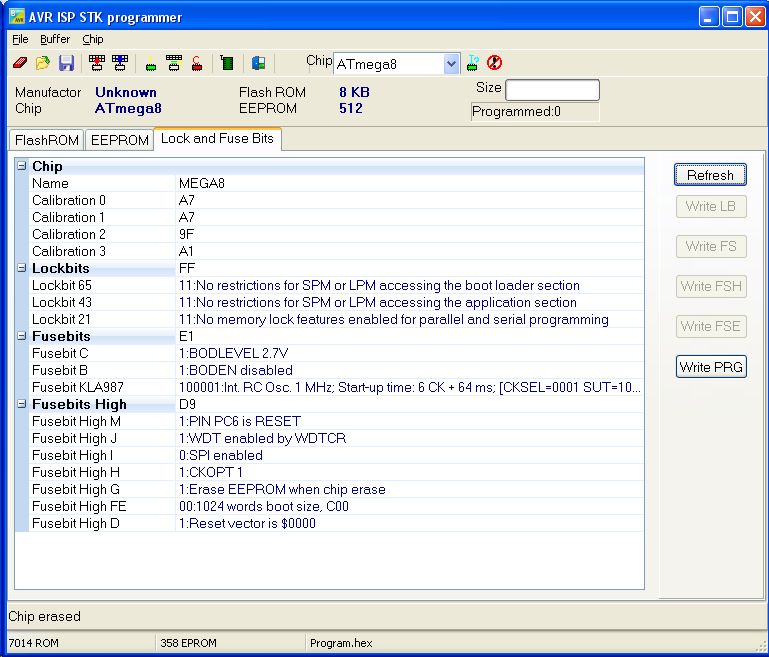This screenshot has height=657, width=769.
Task: Select Fusebit KLA987 oscillator setting row
Action: (336, 387)
